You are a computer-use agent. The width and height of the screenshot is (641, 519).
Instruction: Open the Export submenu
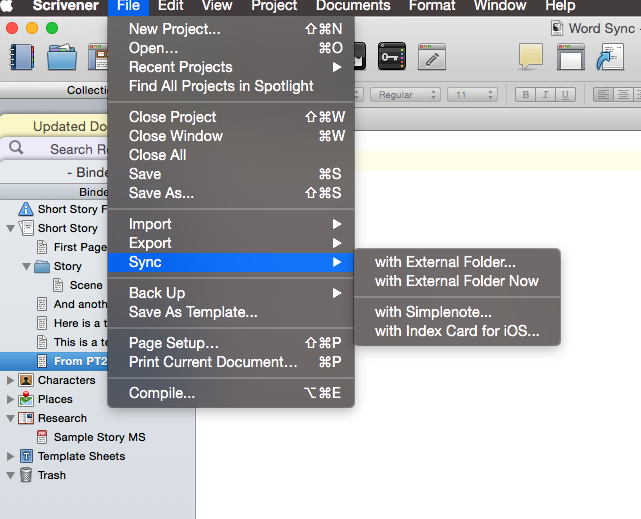(231, 243)
